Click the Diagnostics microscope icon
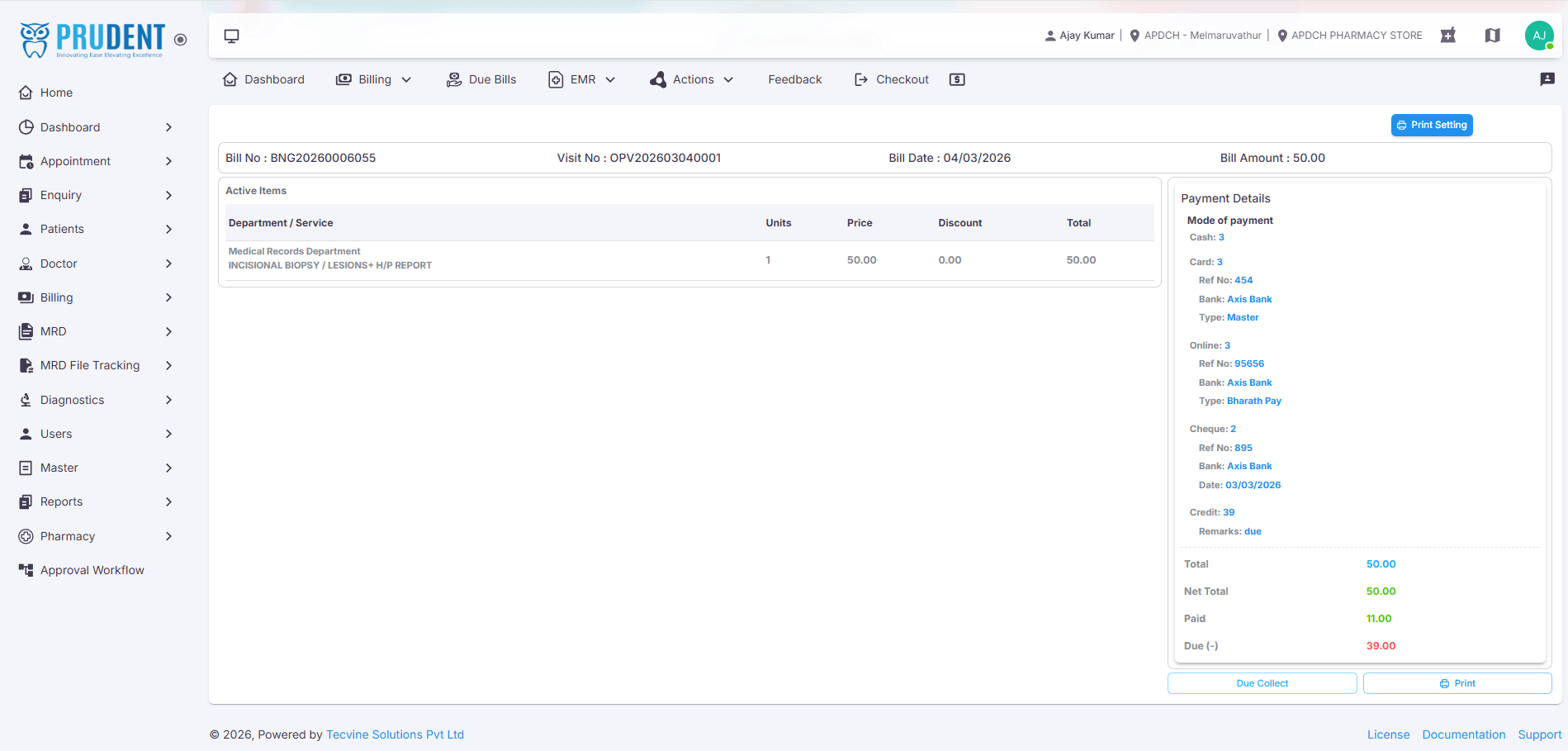Viewport: 1568px width, 751px height. (x=26, y=400)
